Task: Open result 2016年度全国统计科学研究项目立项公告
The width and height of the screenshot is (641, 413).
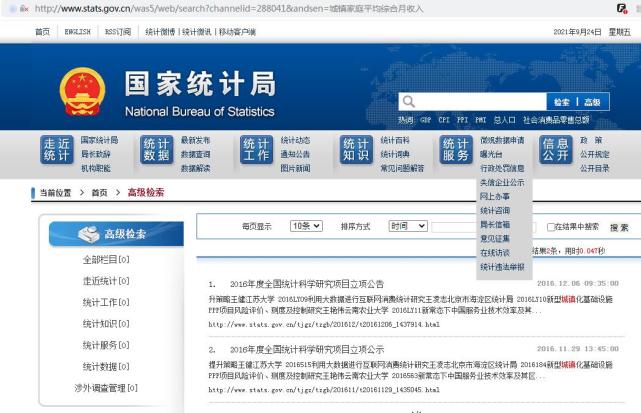Action: tap(307, 284)
